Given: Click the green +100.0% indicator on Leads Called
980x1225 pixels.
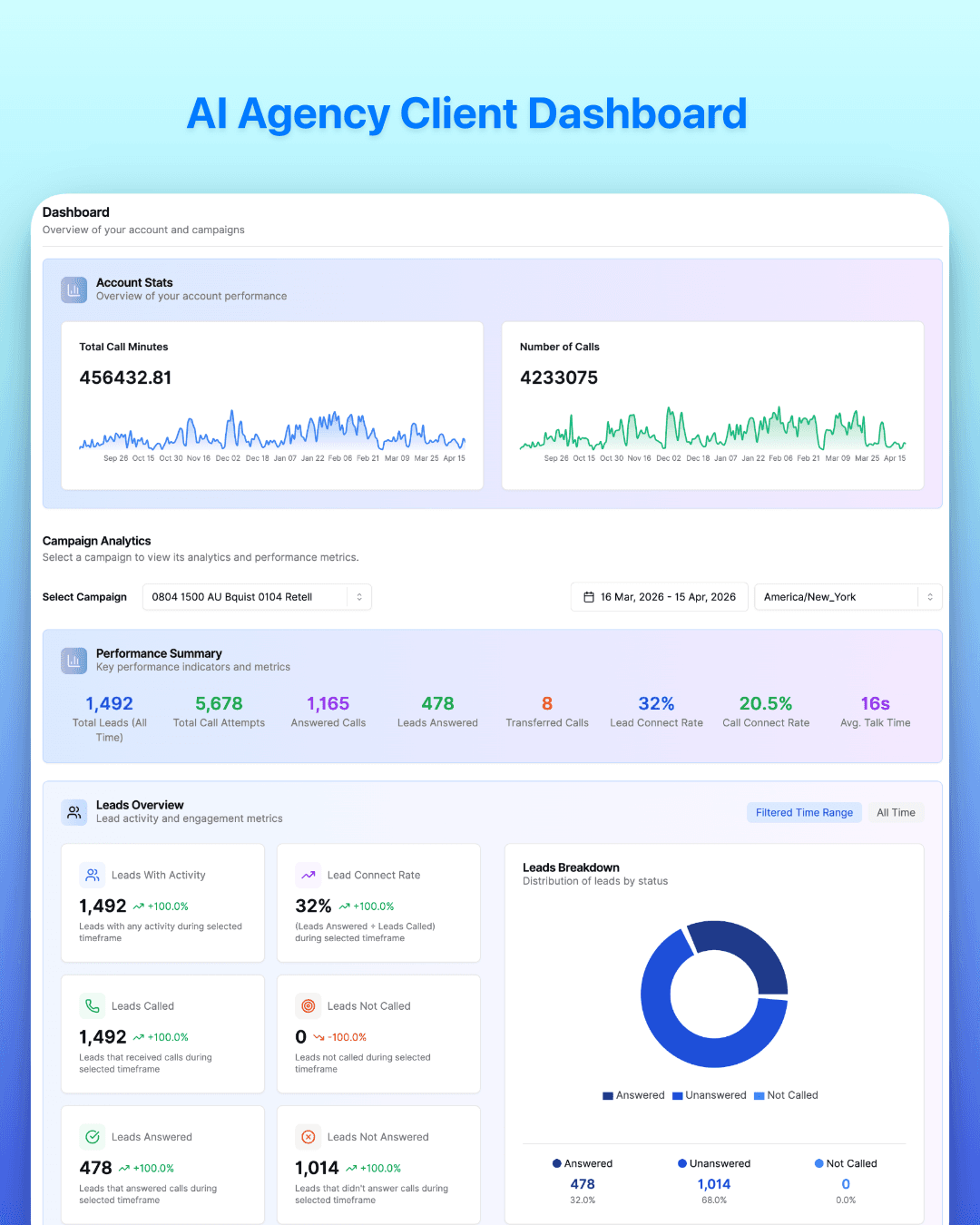Looking at the screenshot, I should click(162, 1036).
